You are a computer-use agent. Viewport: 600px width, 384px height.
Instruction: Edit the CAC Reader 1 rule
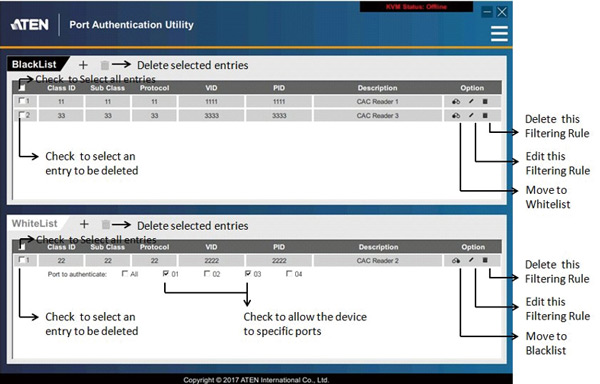click(471, 101)
